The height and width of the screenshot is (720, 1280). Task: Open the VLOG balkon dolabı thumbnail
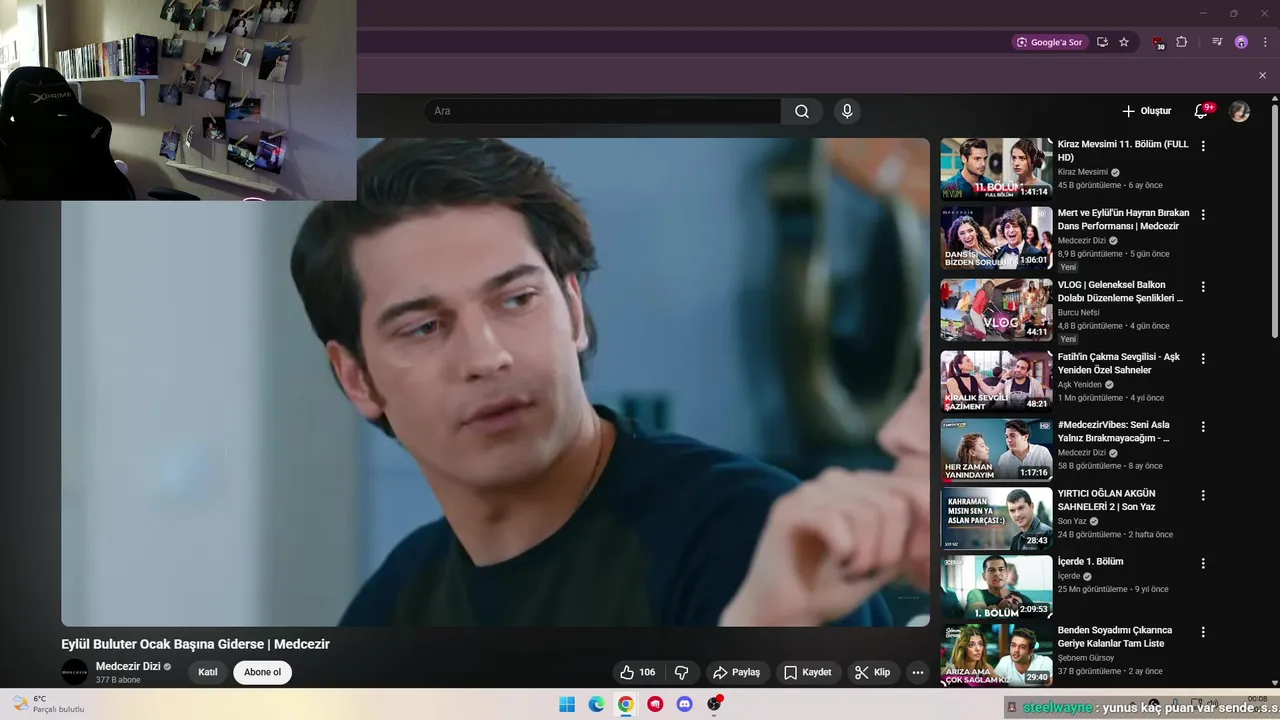pos(996,310)
